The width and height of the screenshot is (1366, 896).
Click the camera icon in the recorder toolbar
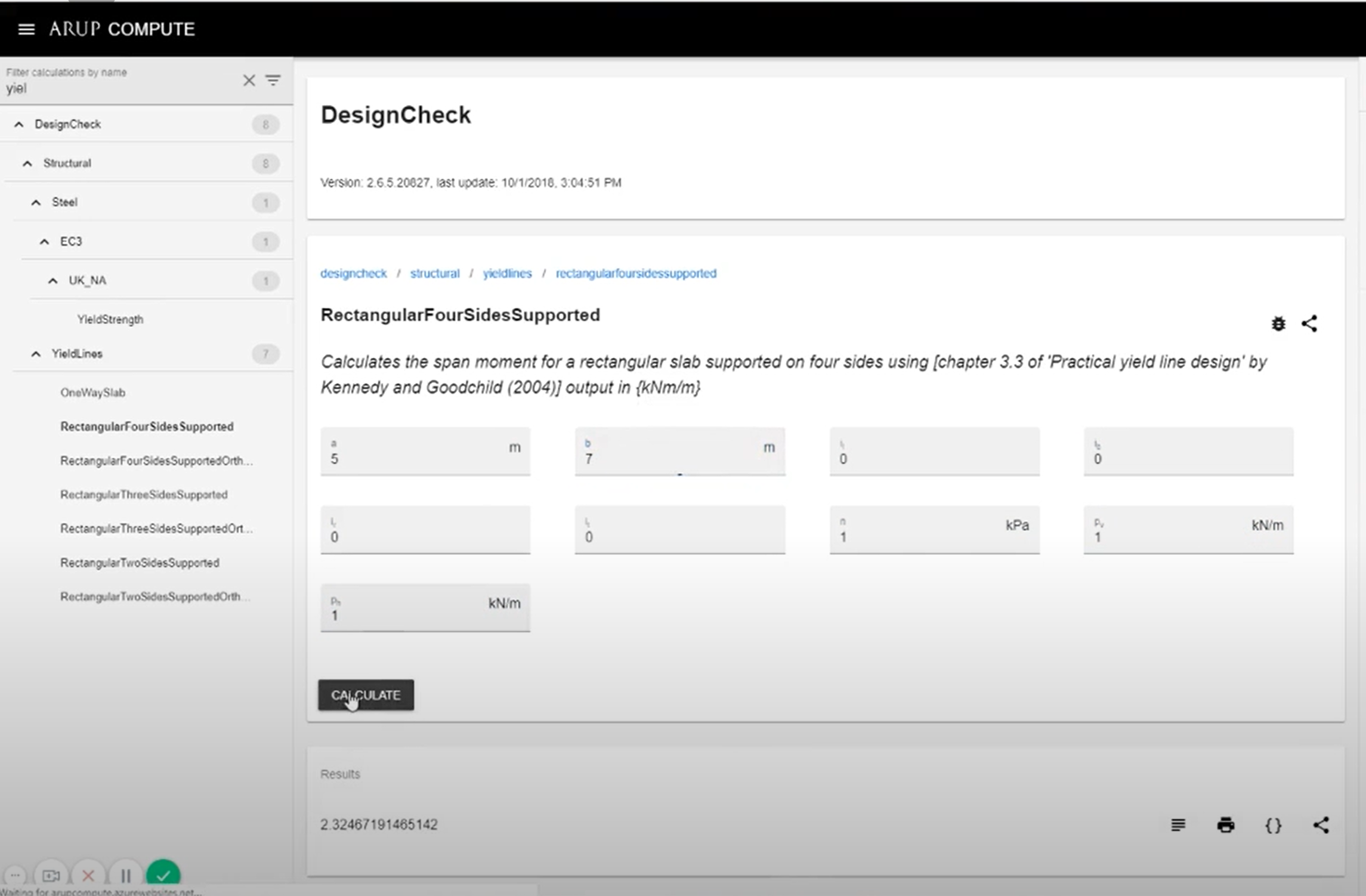51,876
